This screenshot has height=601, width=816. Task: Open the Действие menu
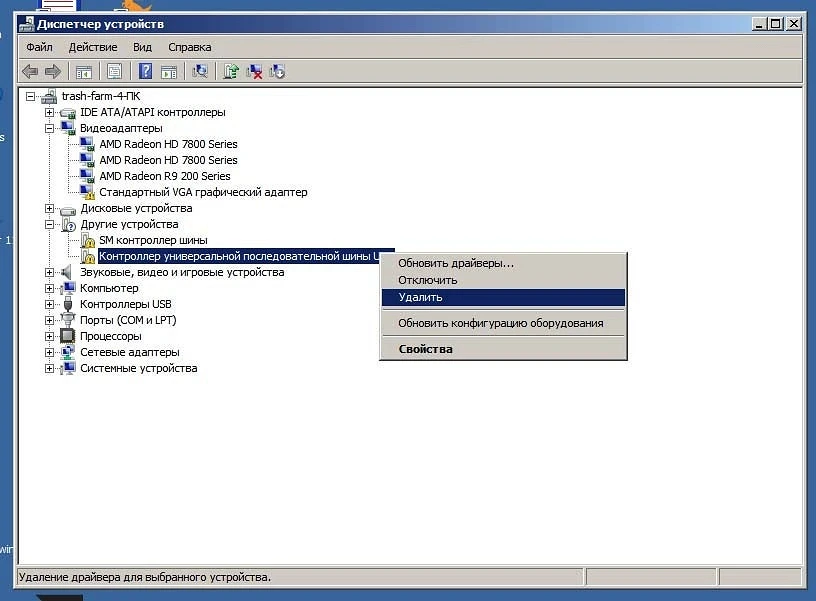point(93,47)
